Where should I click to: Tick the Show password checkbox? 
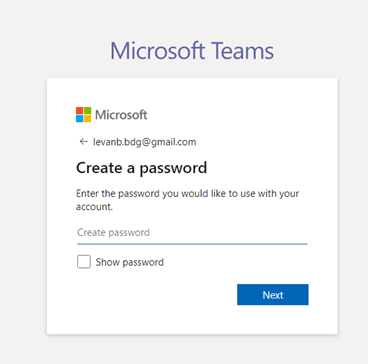84,262
